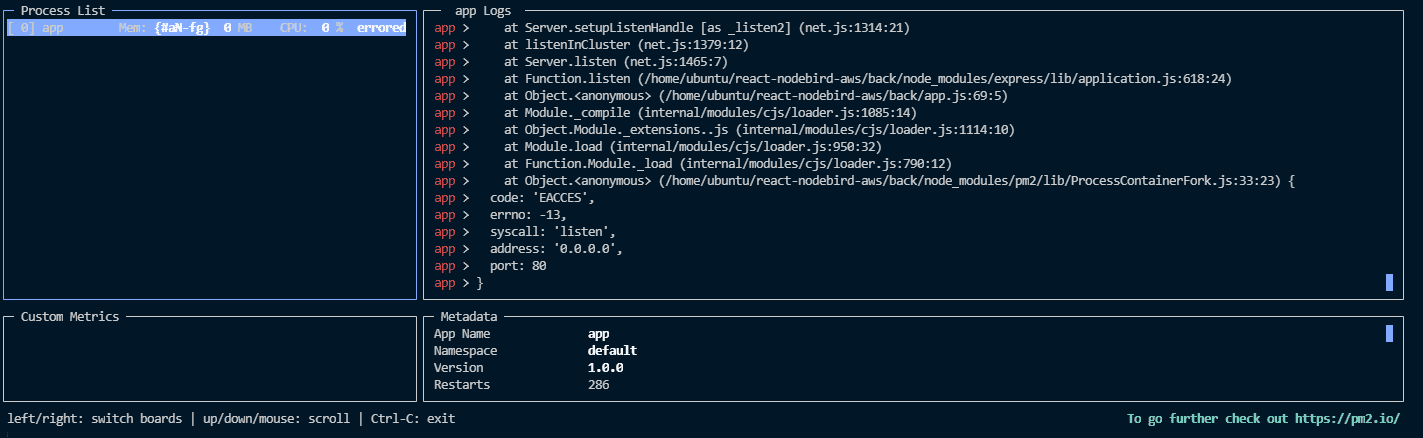1423x438 pixels.
Task: Click the logs panel scrollbar indicator
Action: (1389, 283)
